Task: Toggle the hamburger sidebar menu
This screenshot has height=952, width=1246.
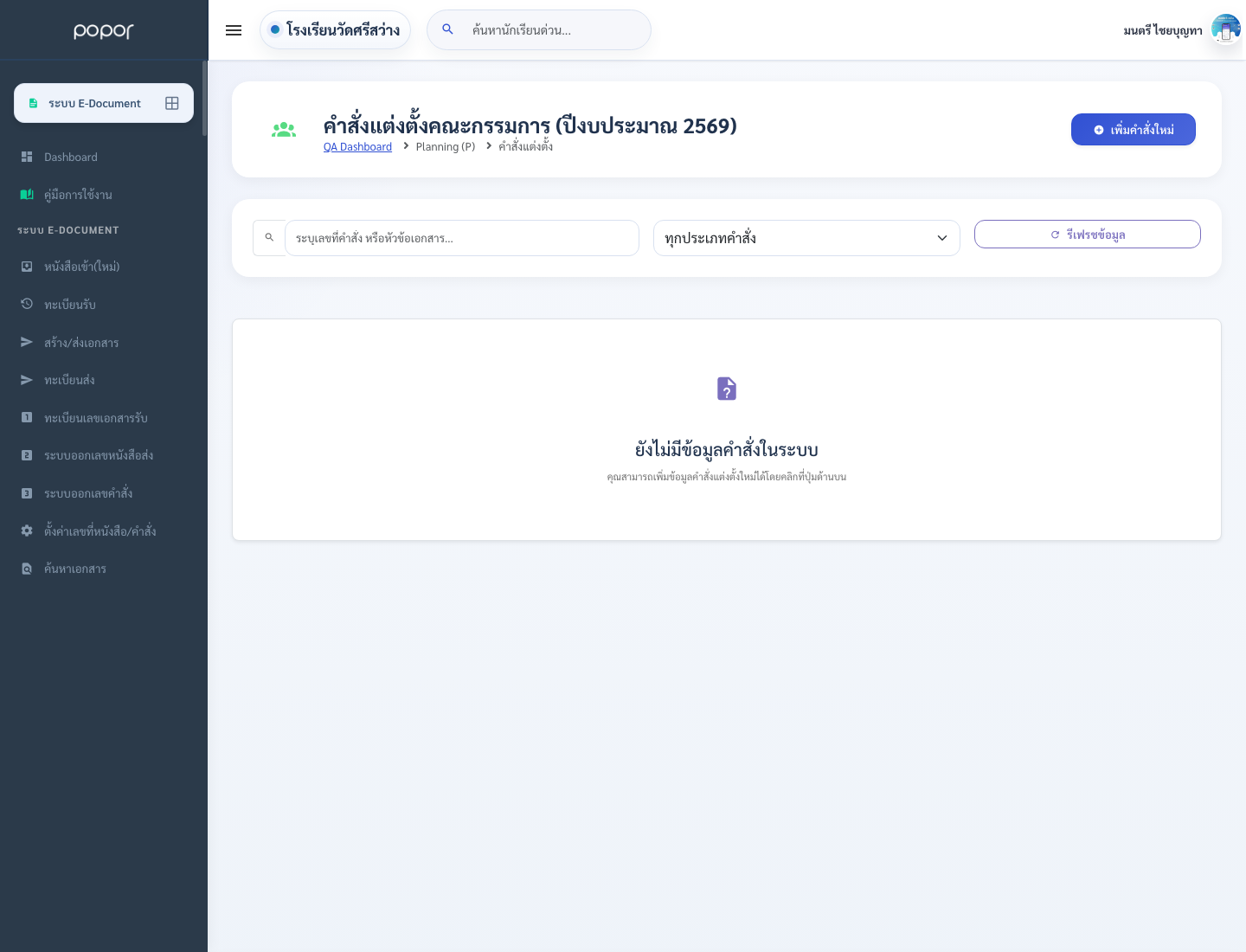Action: pos(234,30)
